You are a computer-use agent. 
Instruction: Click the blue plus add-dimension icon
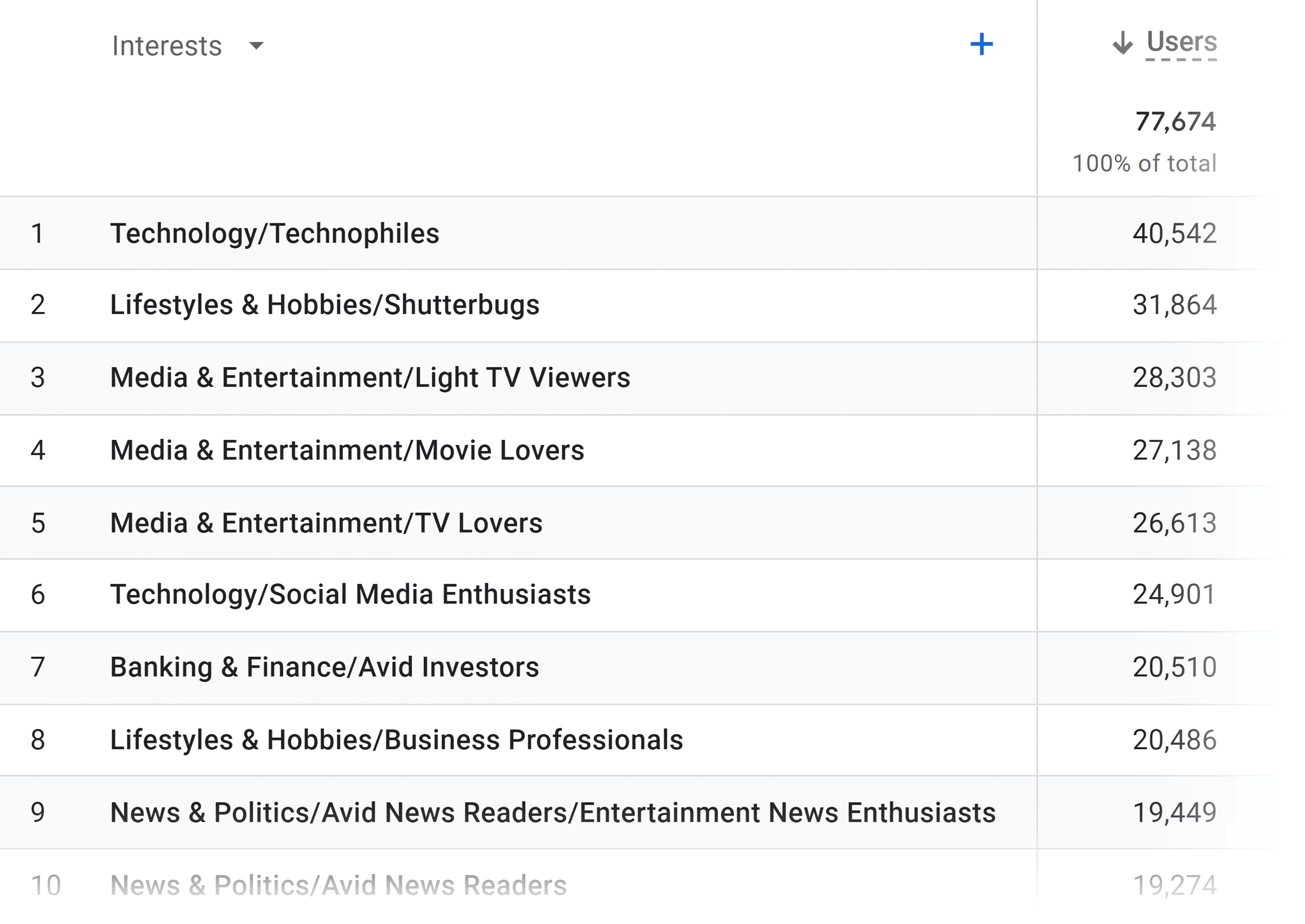pos(981,44)
